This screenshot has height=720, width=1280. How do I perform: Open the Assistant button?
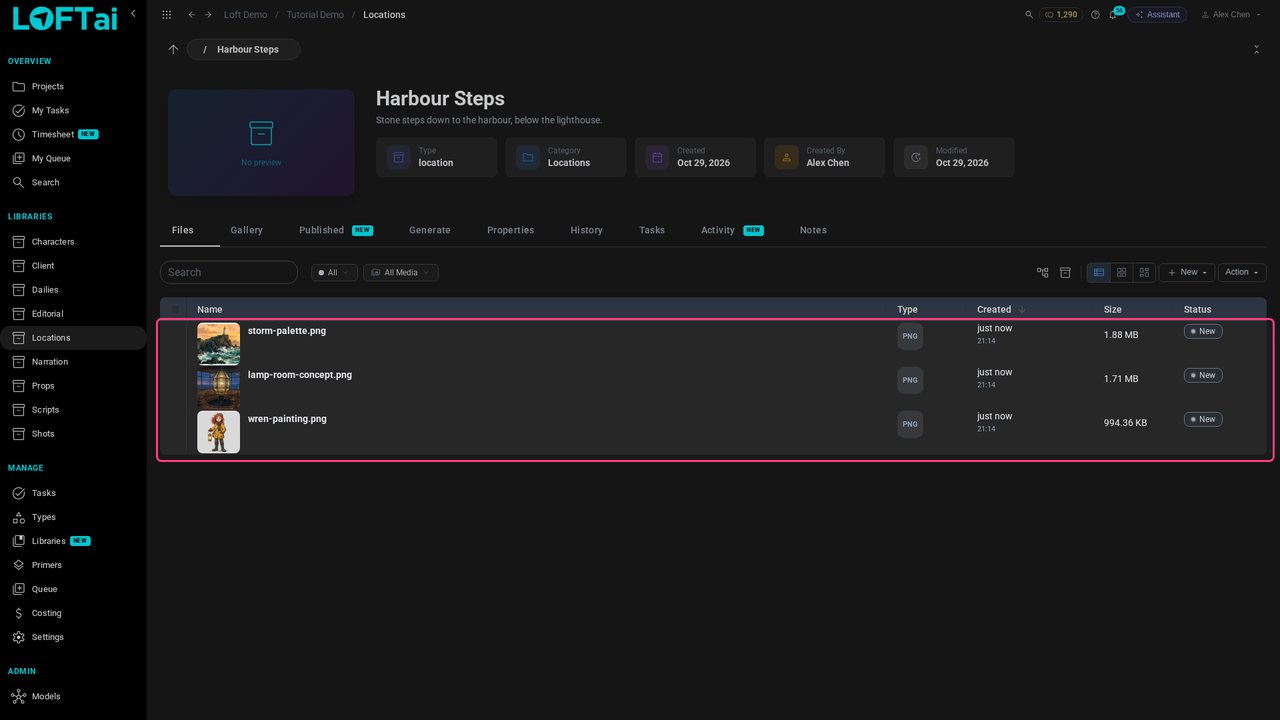(x=1157, y=15)
